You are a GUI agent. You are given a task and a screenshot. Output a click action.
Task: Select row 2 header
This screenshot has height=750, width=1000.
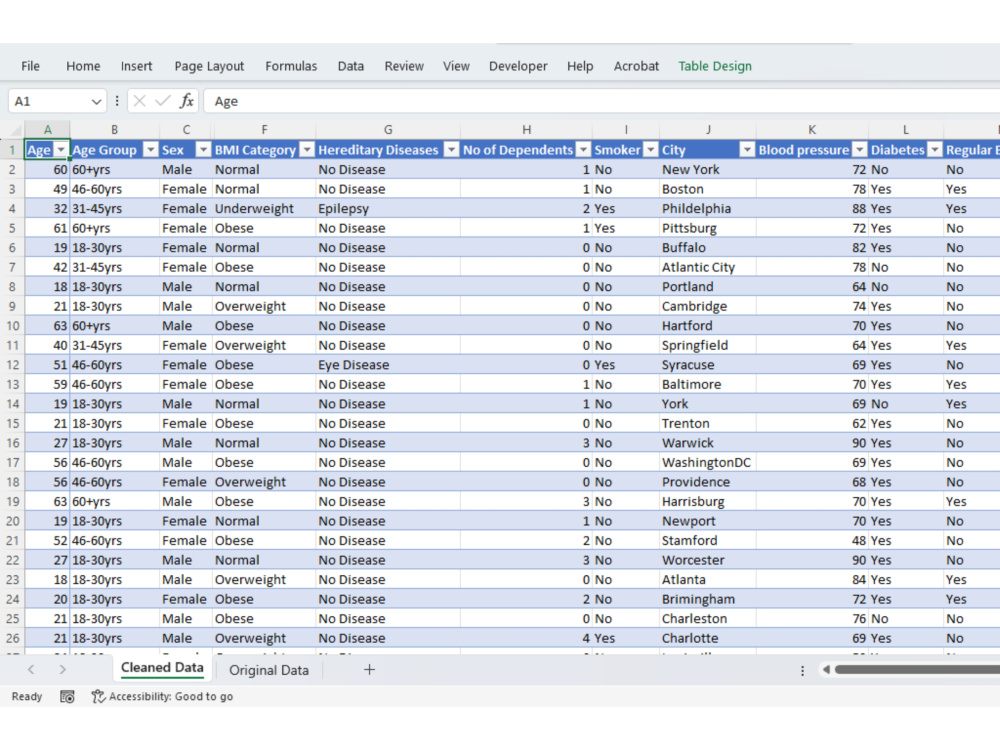[12, 170]
